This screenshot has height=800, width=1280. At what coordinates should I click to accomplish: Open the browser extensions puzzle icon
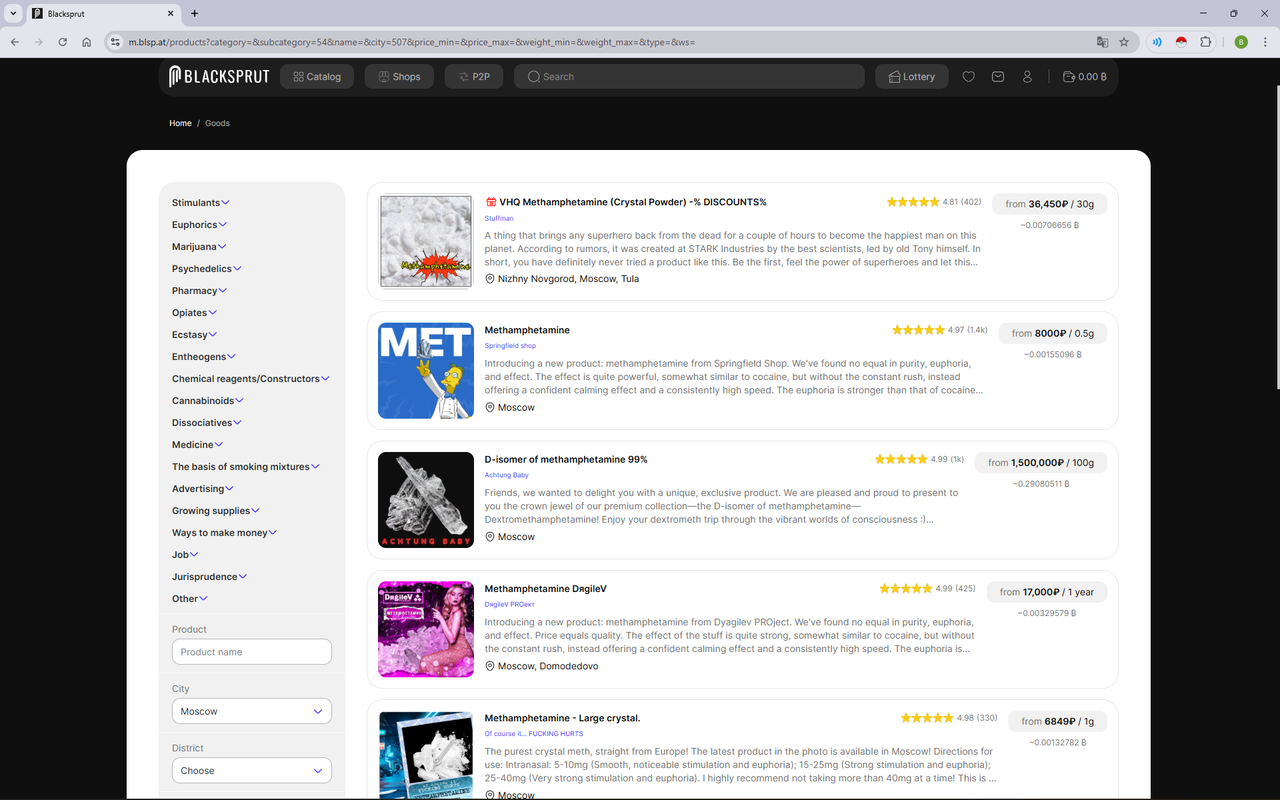click(x=1205, y=42)
